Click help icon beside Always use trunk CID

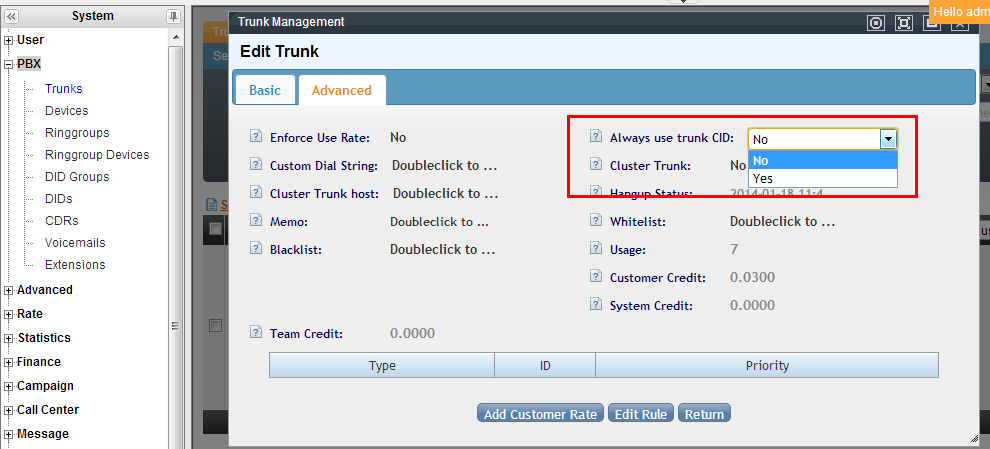coord(596,138)
